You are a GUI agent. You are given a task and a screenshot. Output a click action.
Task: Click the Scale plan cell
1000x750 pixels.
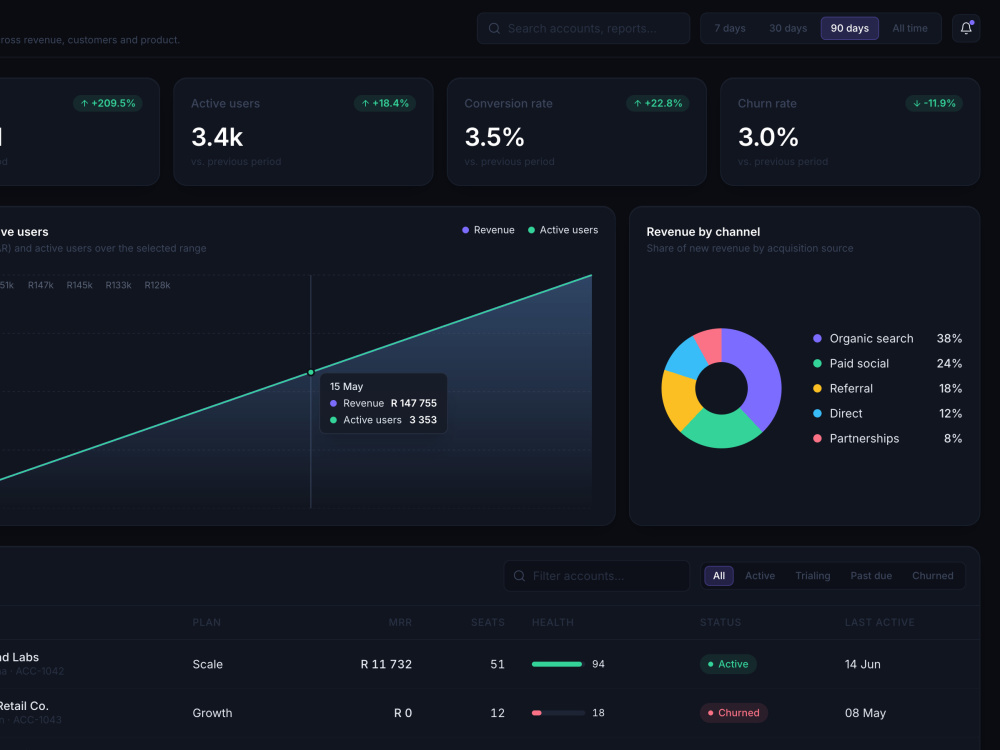click(x=207, y=665)
